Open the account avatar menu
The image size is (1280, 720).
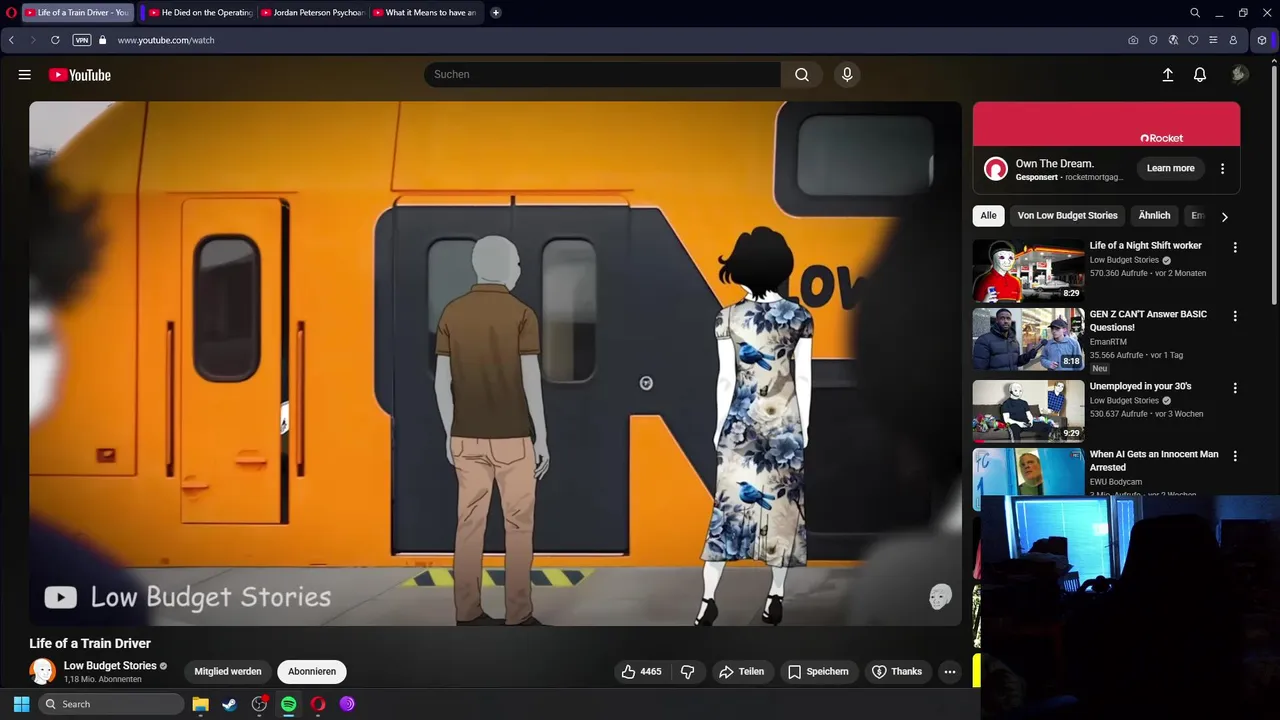point(1239,75)
